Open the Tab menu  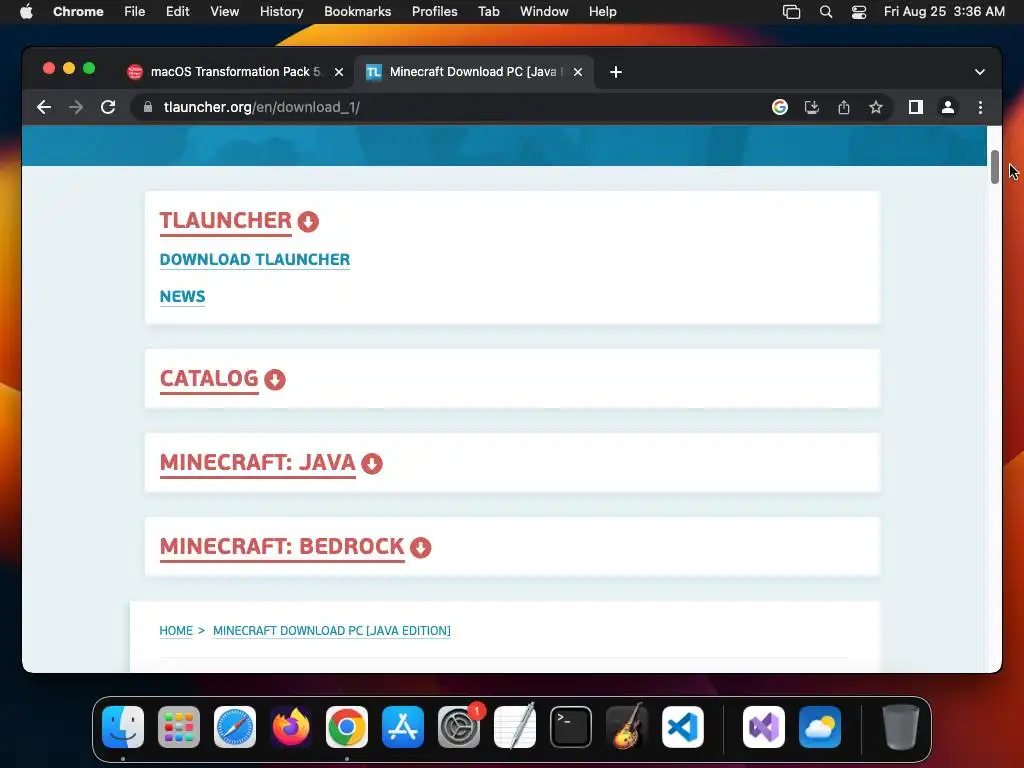(489, 12)
